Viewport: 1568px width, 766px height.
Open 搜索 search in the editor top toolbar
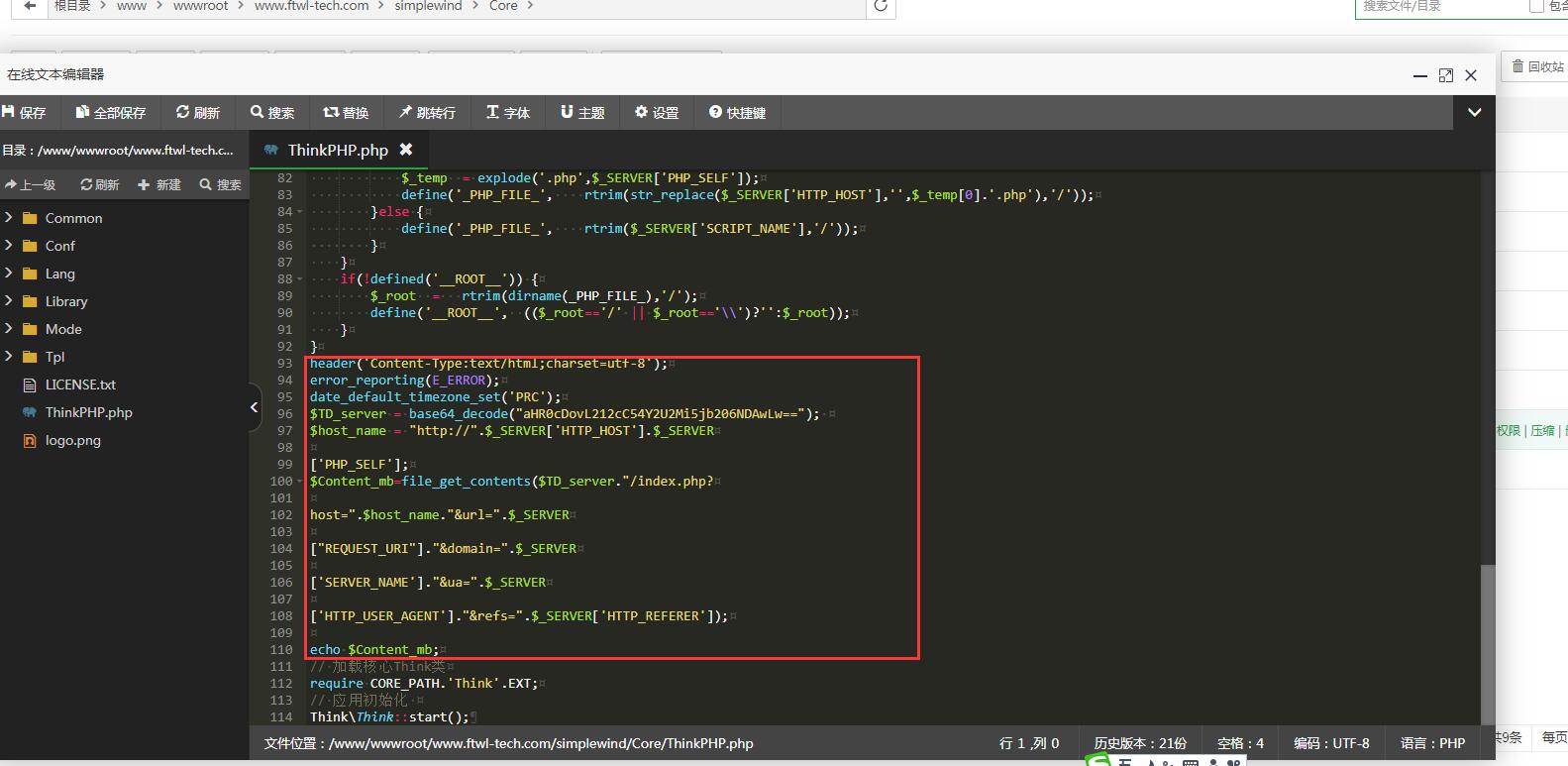pos(272,113)
